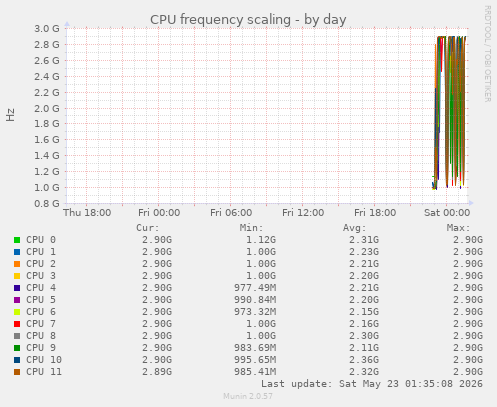Click CPU 10 average value 2.36G
This screenshot has width=497, height=407.
(x=364, y=360)
